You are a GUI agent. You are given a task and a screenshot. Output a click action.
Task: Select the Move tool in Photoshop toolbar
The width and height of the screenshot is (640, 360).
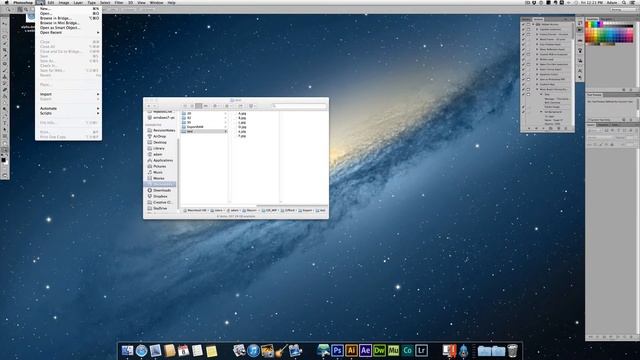4,24
